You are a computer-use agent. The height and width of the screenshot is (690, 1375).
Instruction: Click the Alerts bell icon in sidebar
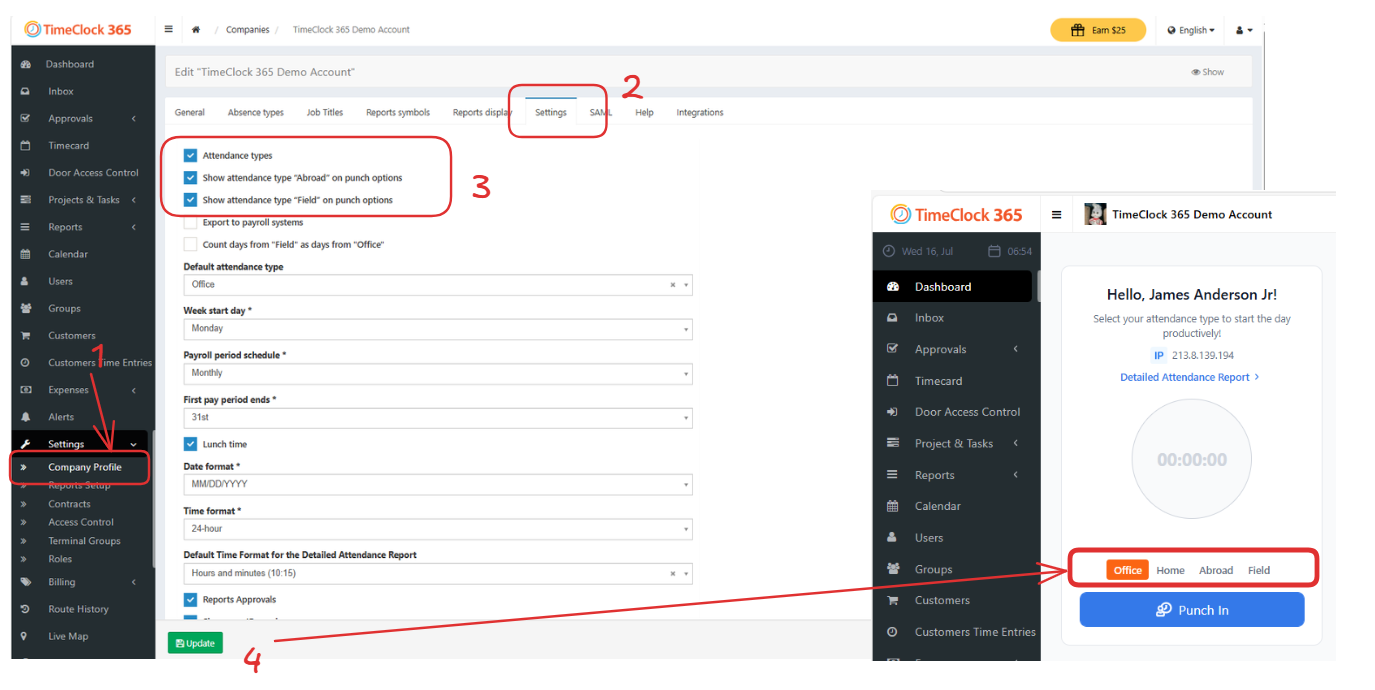(25, 417)
